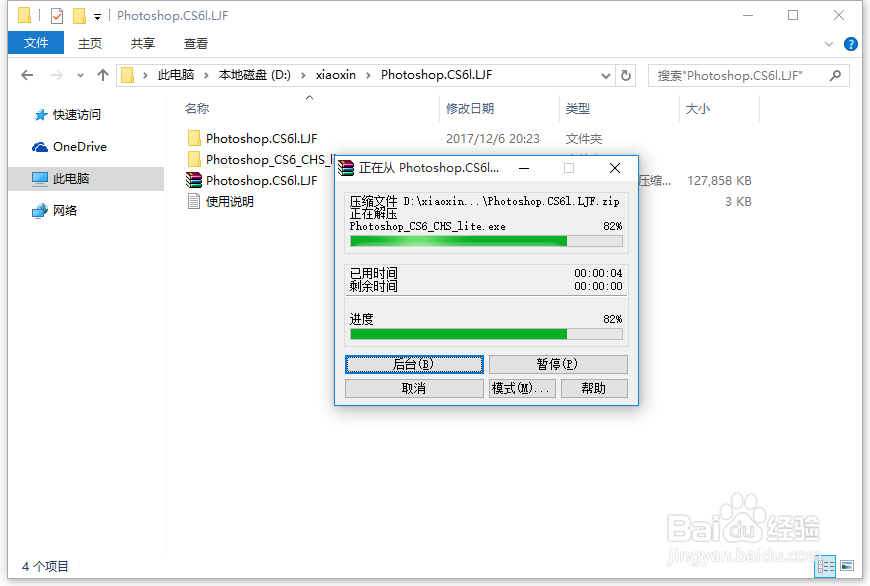Select 网络 in navigation pane

click(55, 210)
